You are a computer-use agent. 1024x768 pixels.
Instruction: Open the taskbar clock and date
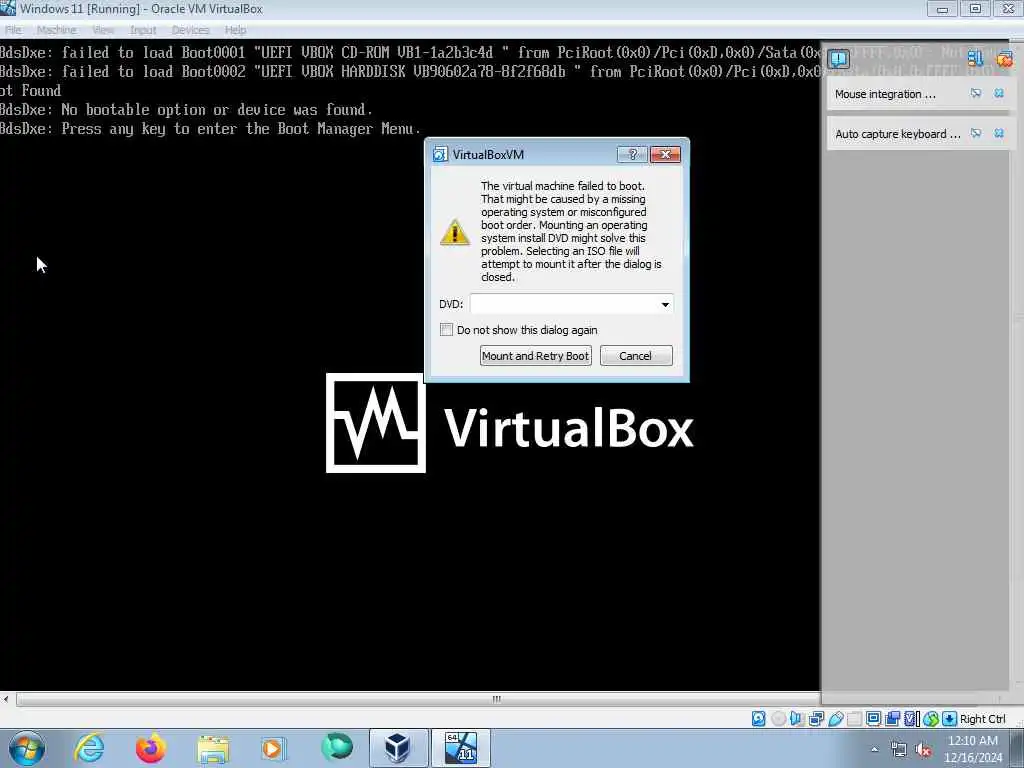973,749
